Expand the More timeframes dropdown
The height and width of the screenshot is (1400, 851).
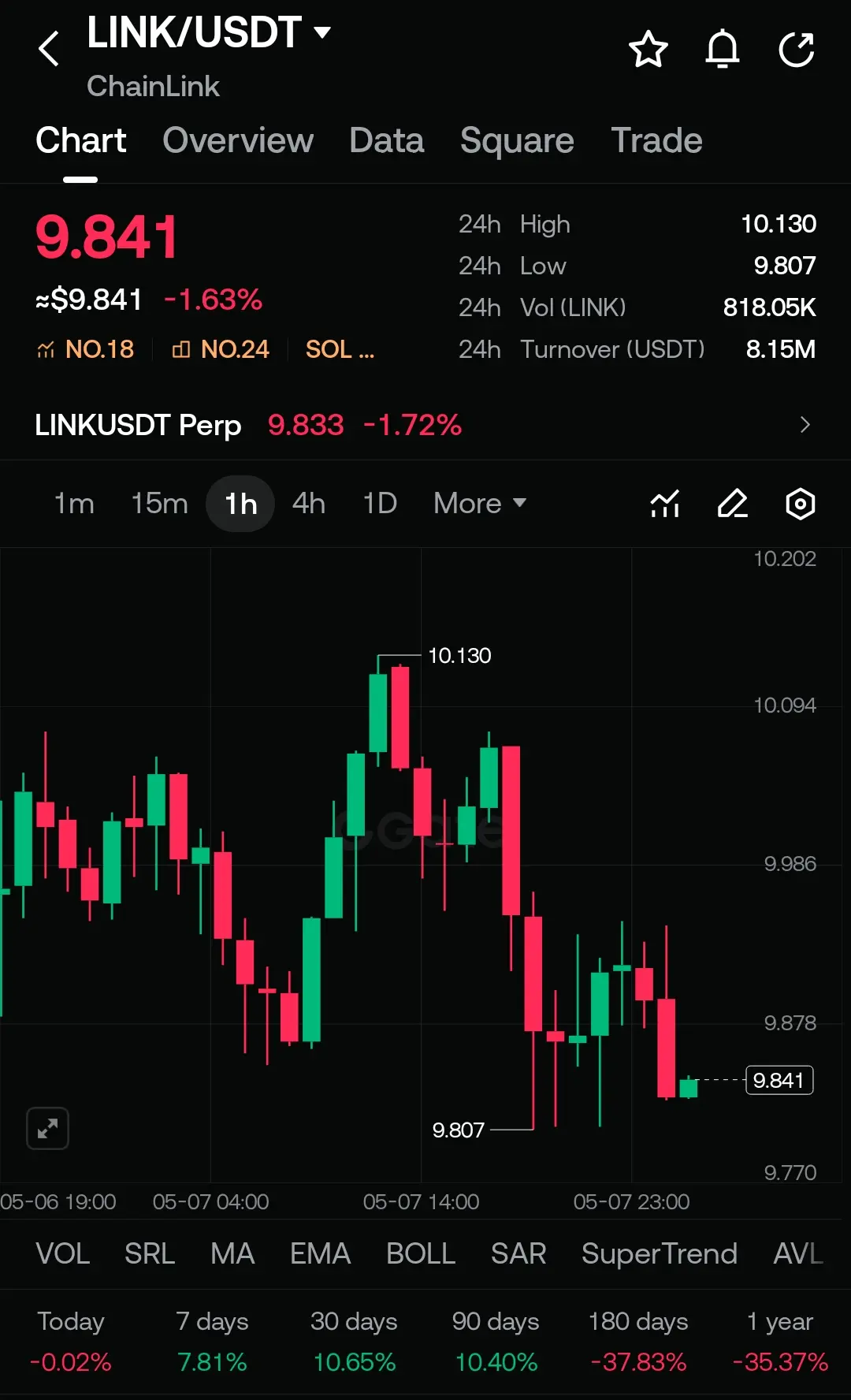tap(480, 503)
